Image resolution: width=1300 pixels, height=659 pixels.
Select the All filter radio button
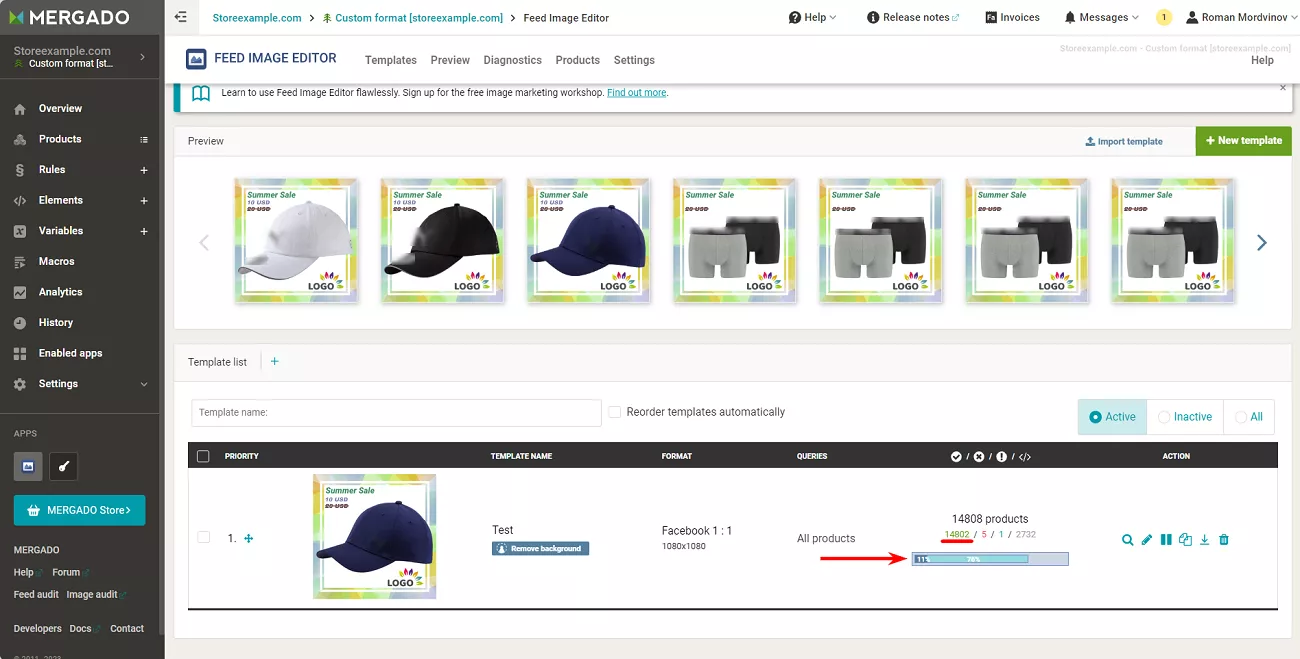click(x=1241, y=417)
